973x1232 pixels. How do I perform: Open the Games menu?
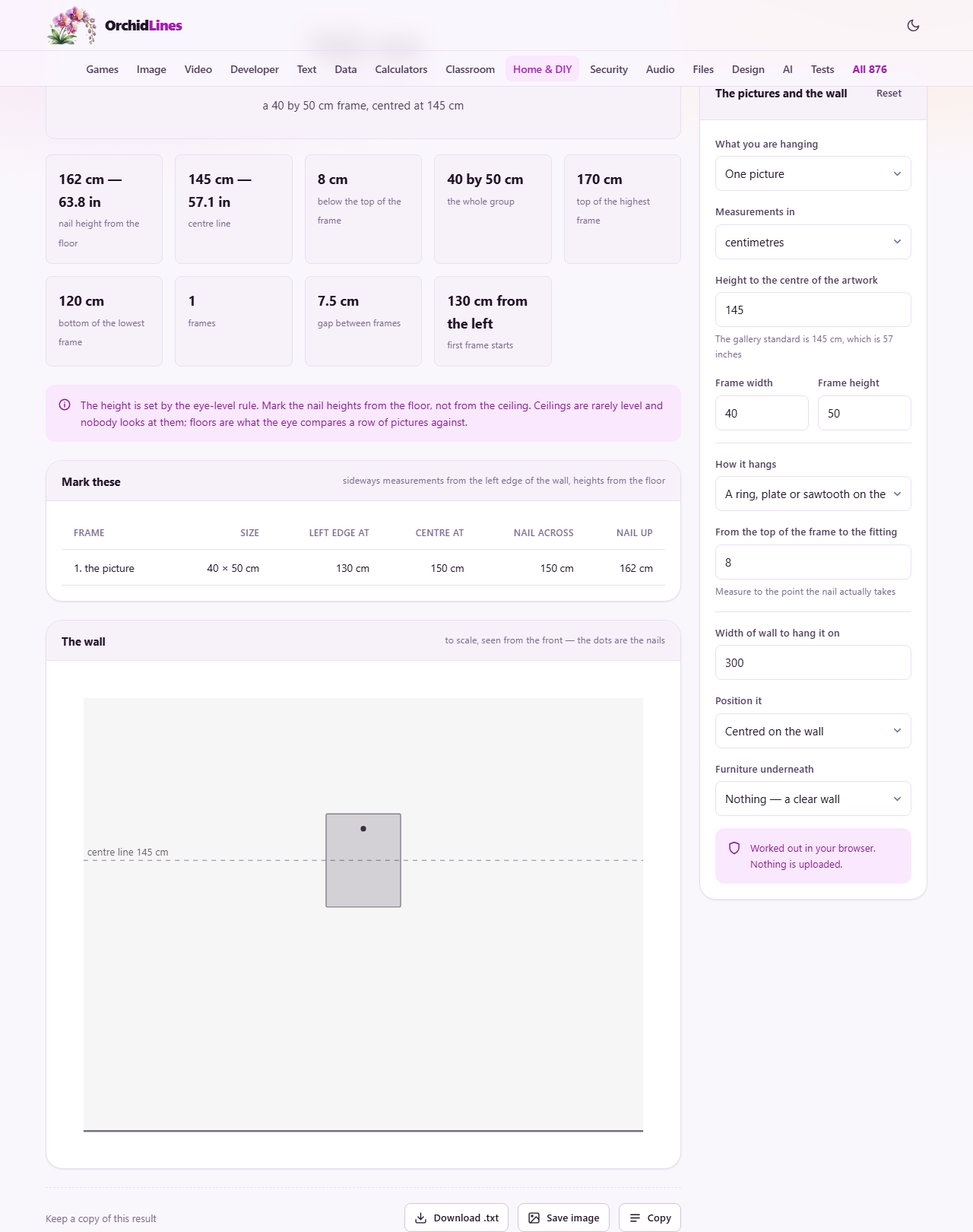click(102, 69)
